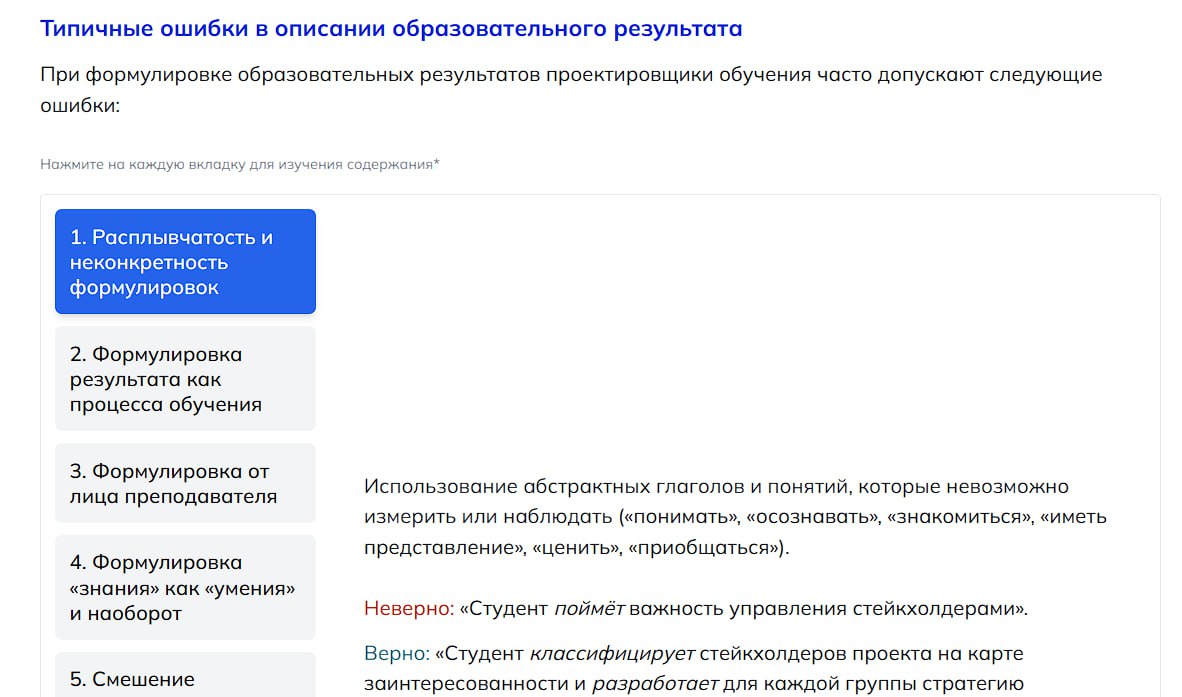Click the «Верно:» label
The width and height of the screenshot is (1182, 697).
click(397, 654)
